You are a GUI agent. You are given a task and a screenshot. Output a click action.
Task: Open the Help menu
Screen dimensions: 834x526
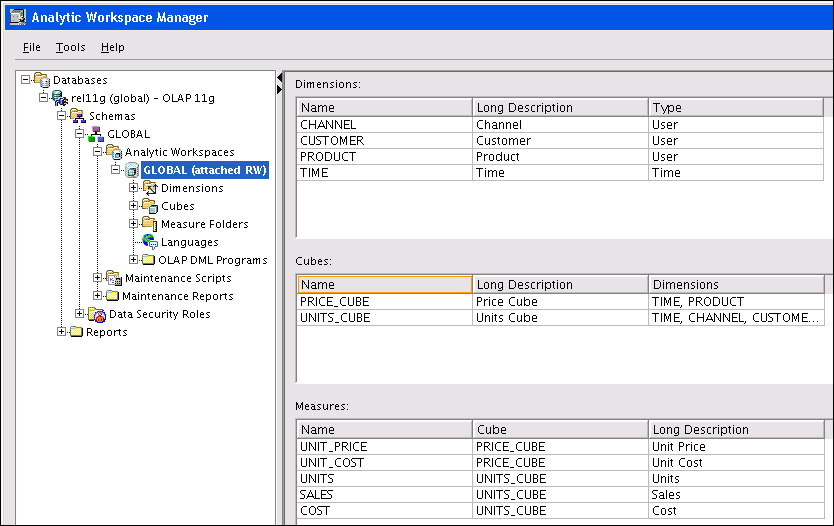click(x=112, y=47)
